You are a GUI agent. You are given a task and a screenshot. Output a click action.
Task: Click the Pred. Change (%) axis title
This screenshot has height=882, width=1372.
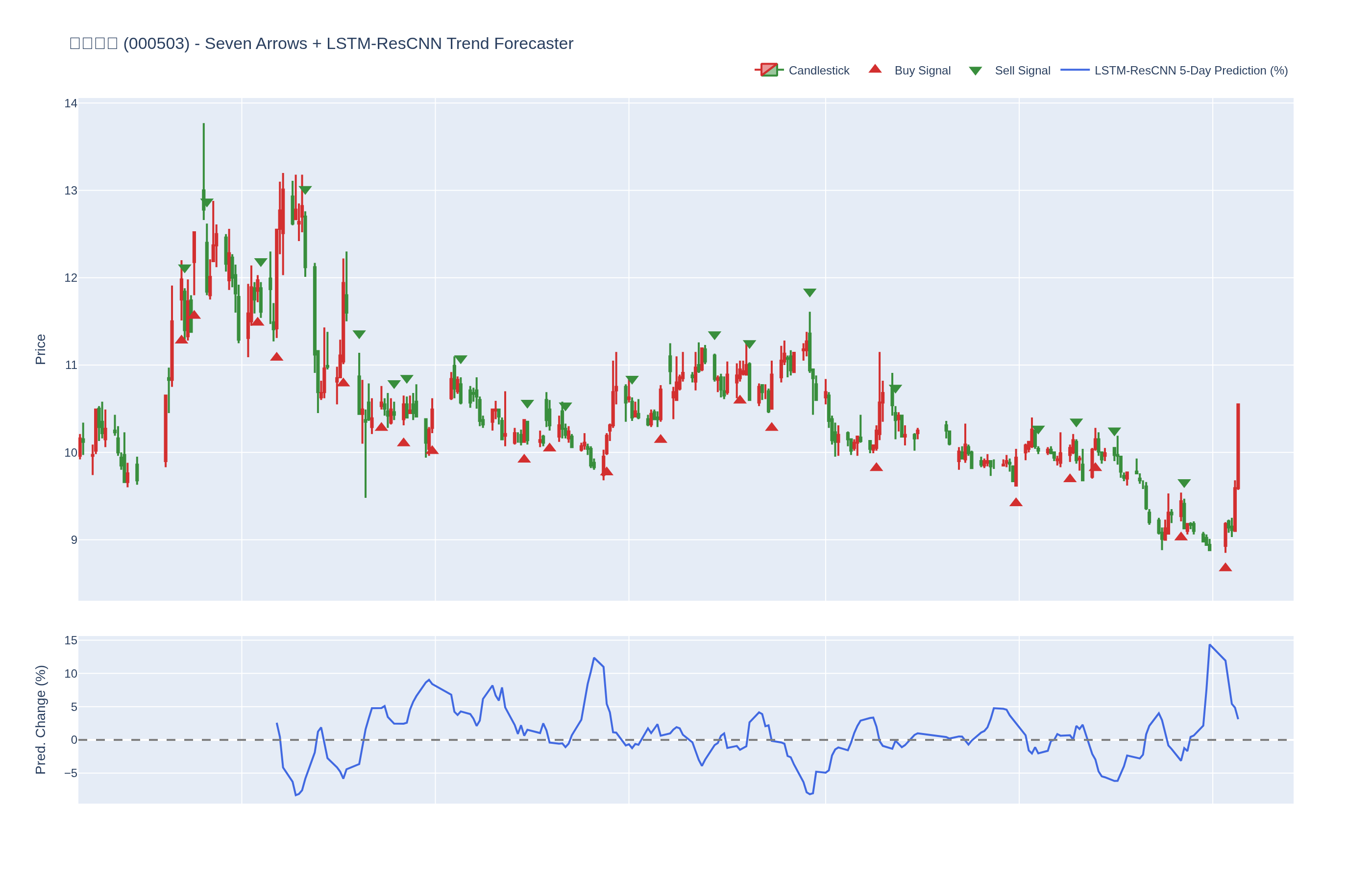coord(40,719)
